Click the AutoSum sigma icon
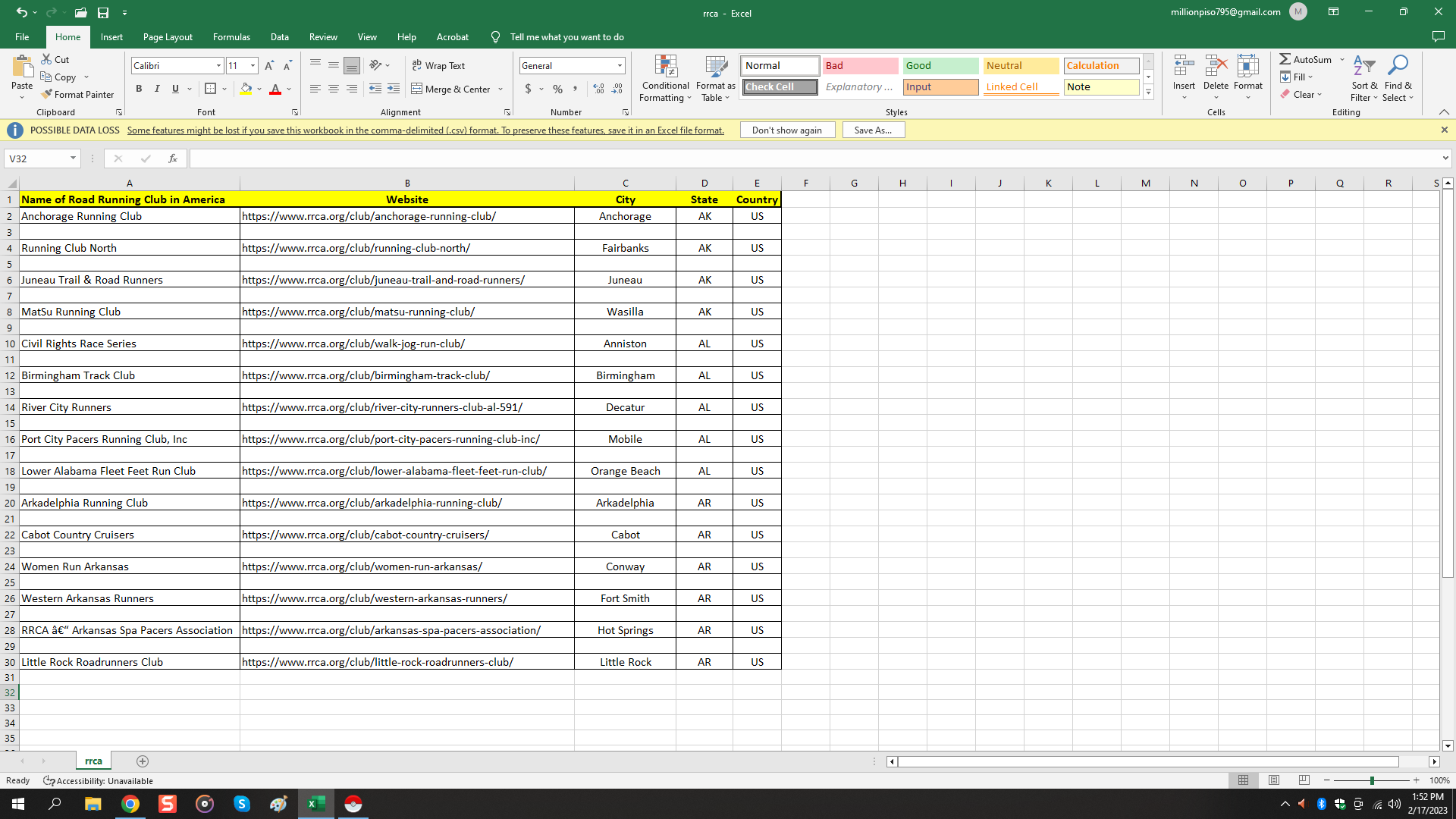 click(x=1285, y=59)
